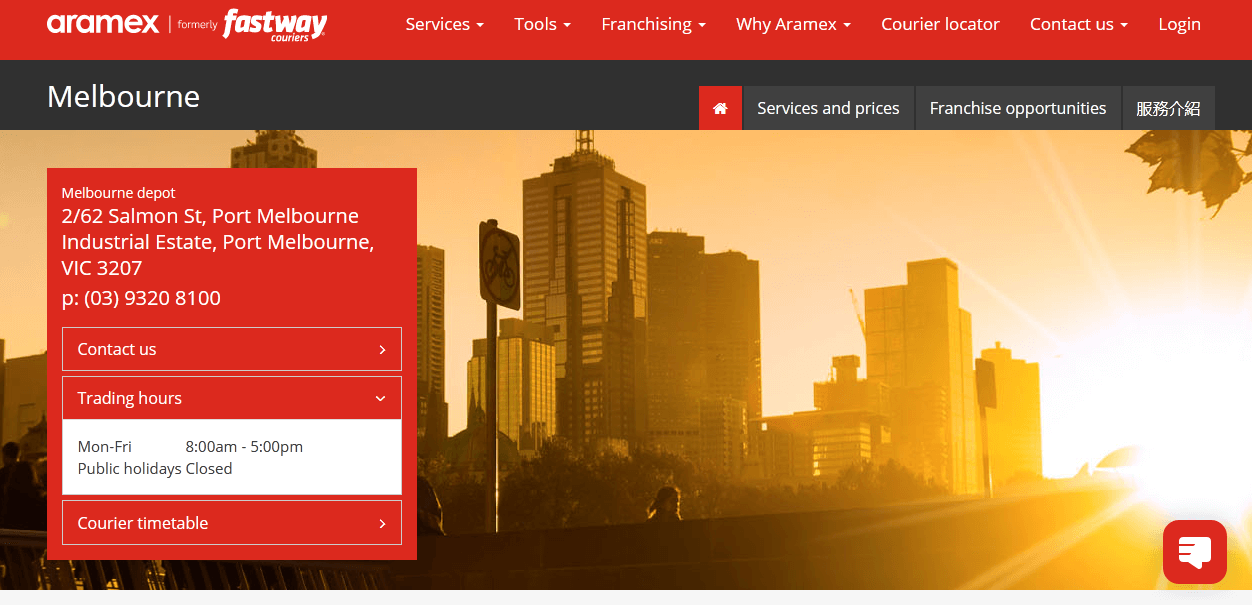Click the Public holidays Closed text
The height and width of the screenshot is (605, 1252).
point(155,469)
